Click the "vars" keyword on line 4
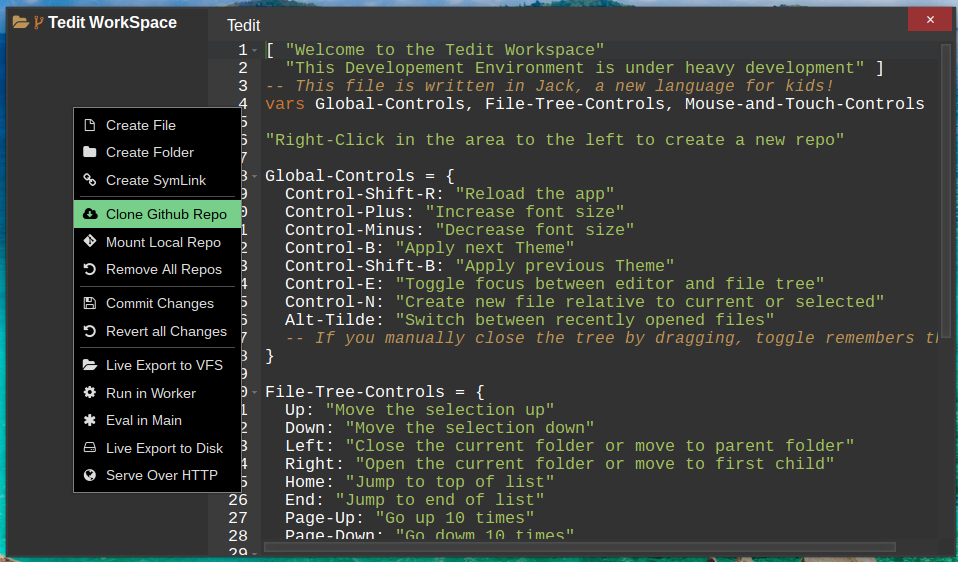The width and height of the screenshot is (958, 562). [285, 104]
